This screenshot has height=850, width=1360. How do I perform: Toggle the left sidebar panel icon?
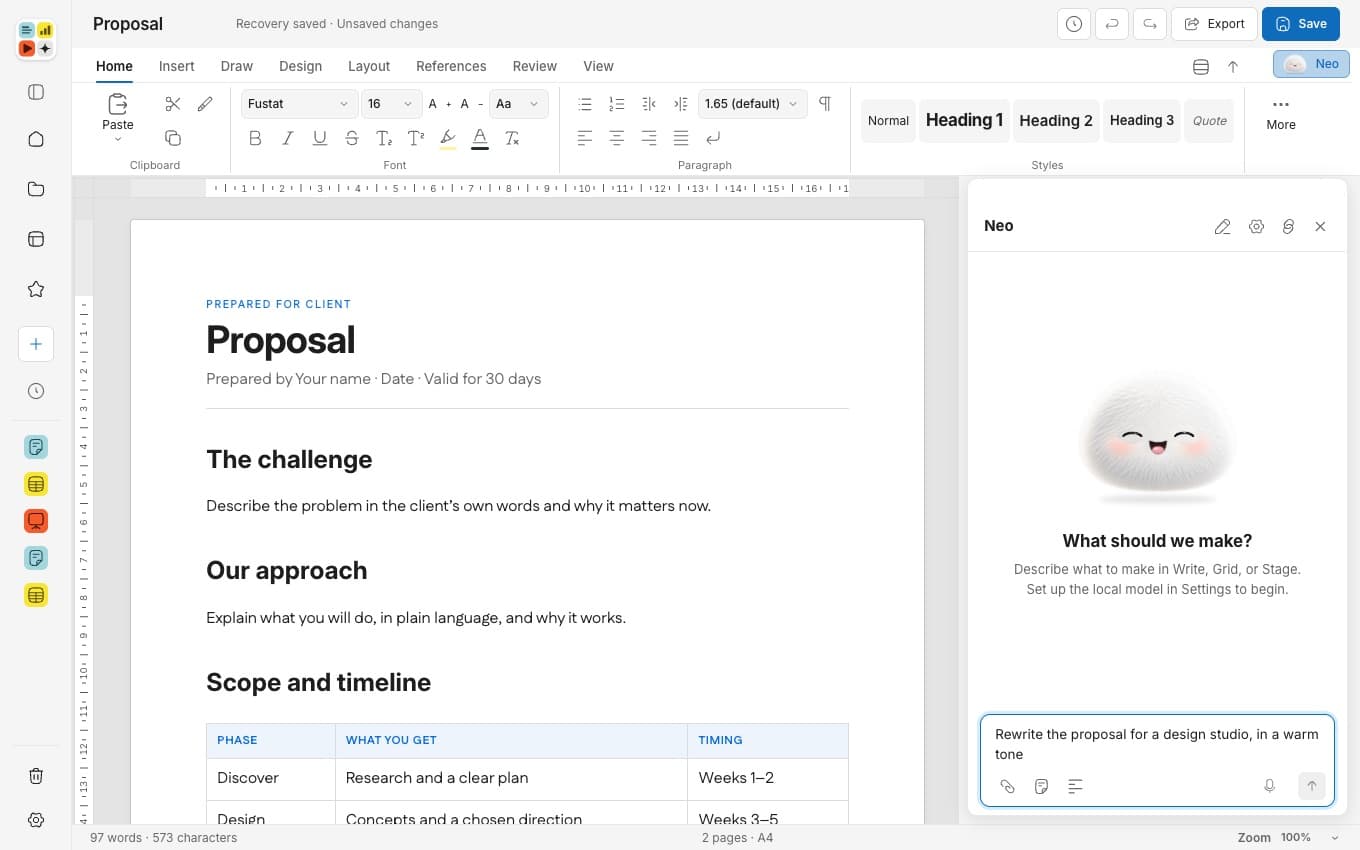point(36,92)
